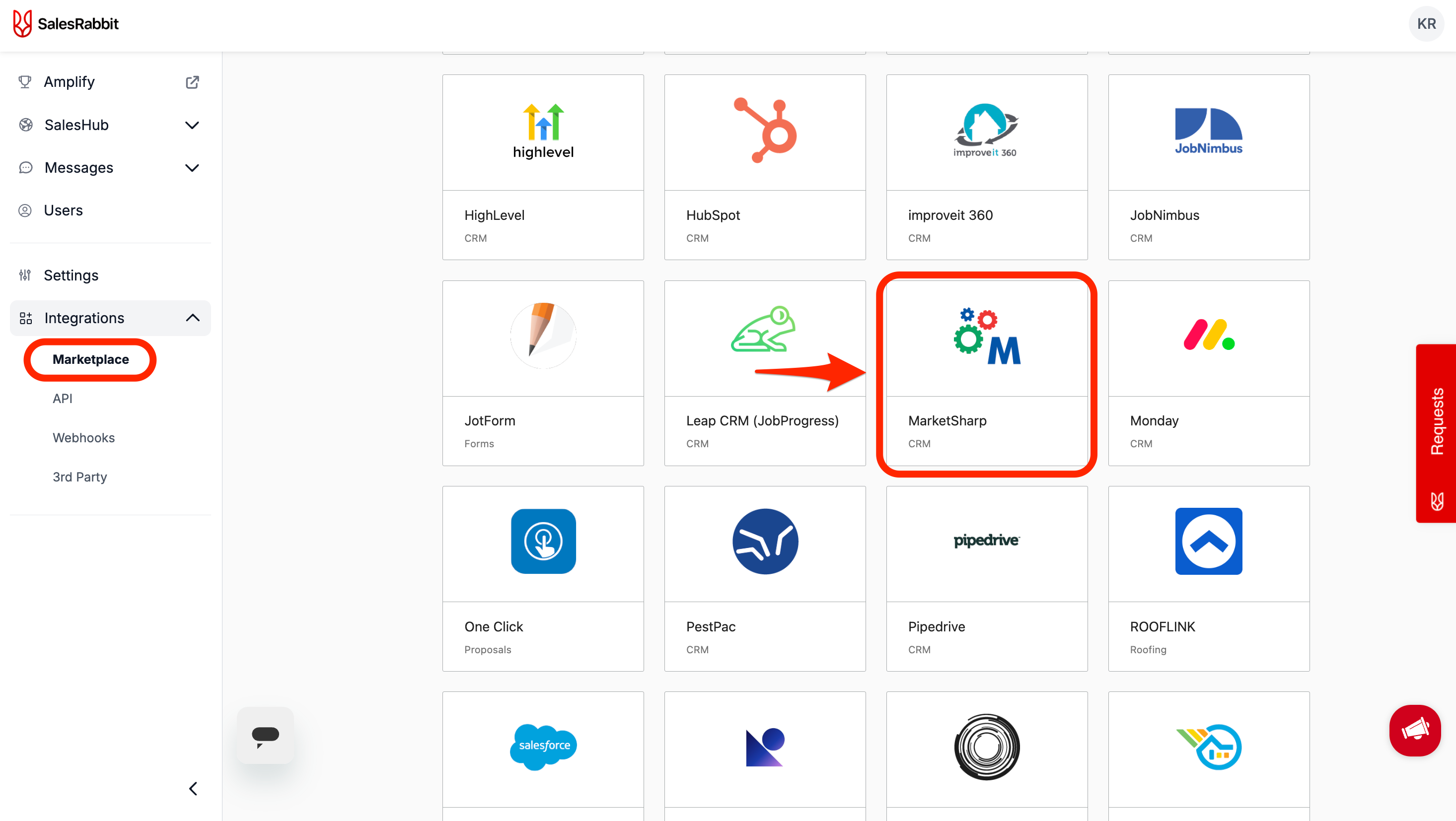1456x821 pixels.
Task: Go to the API submenu item
Action: (62, 399)
